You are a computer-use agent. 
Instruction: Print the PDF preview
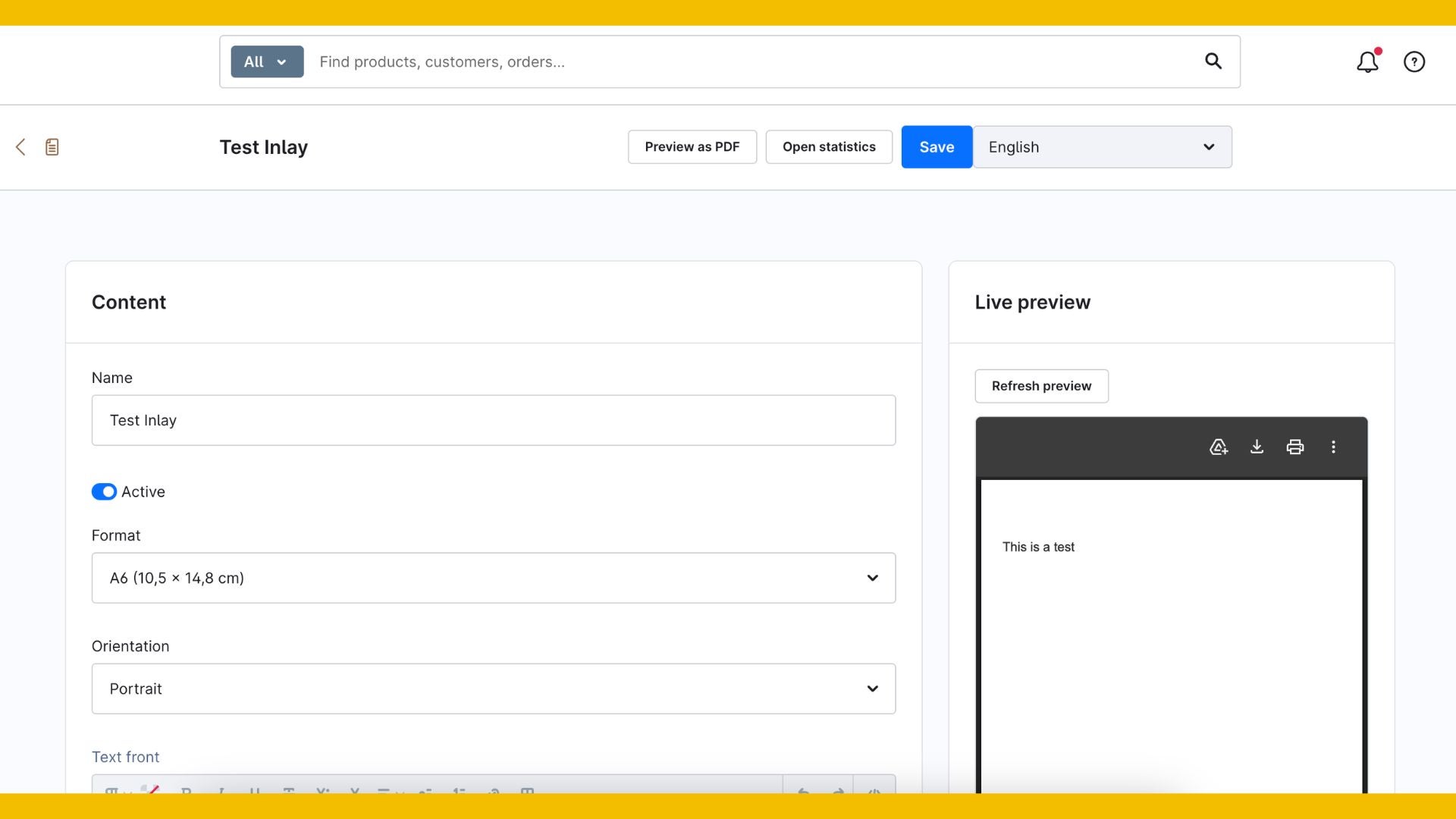1295,447
